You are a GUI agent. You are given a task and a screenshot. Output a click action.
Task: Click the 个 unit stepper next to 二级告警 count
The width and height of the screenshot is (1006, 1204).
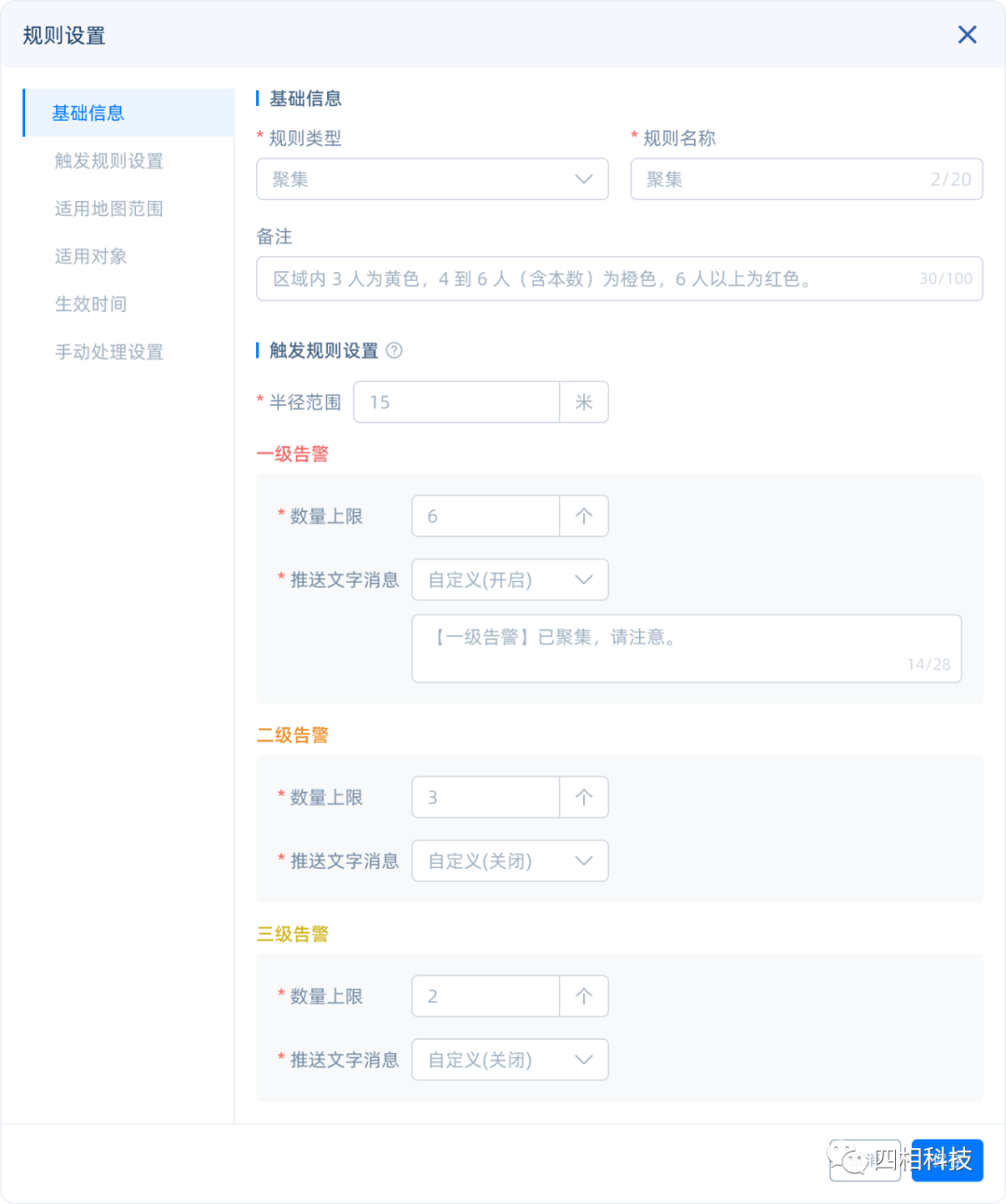click(x=583, y=796)
